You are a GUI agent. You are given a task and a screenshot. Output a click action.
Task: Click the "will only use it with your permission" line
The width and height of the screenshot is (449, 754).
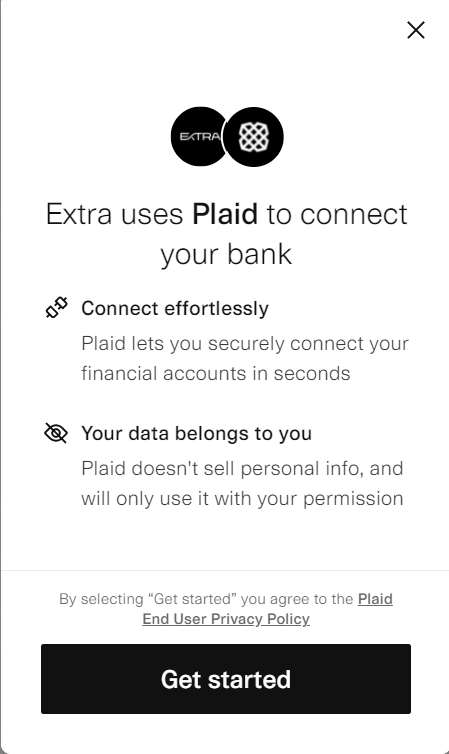point(242,499)
